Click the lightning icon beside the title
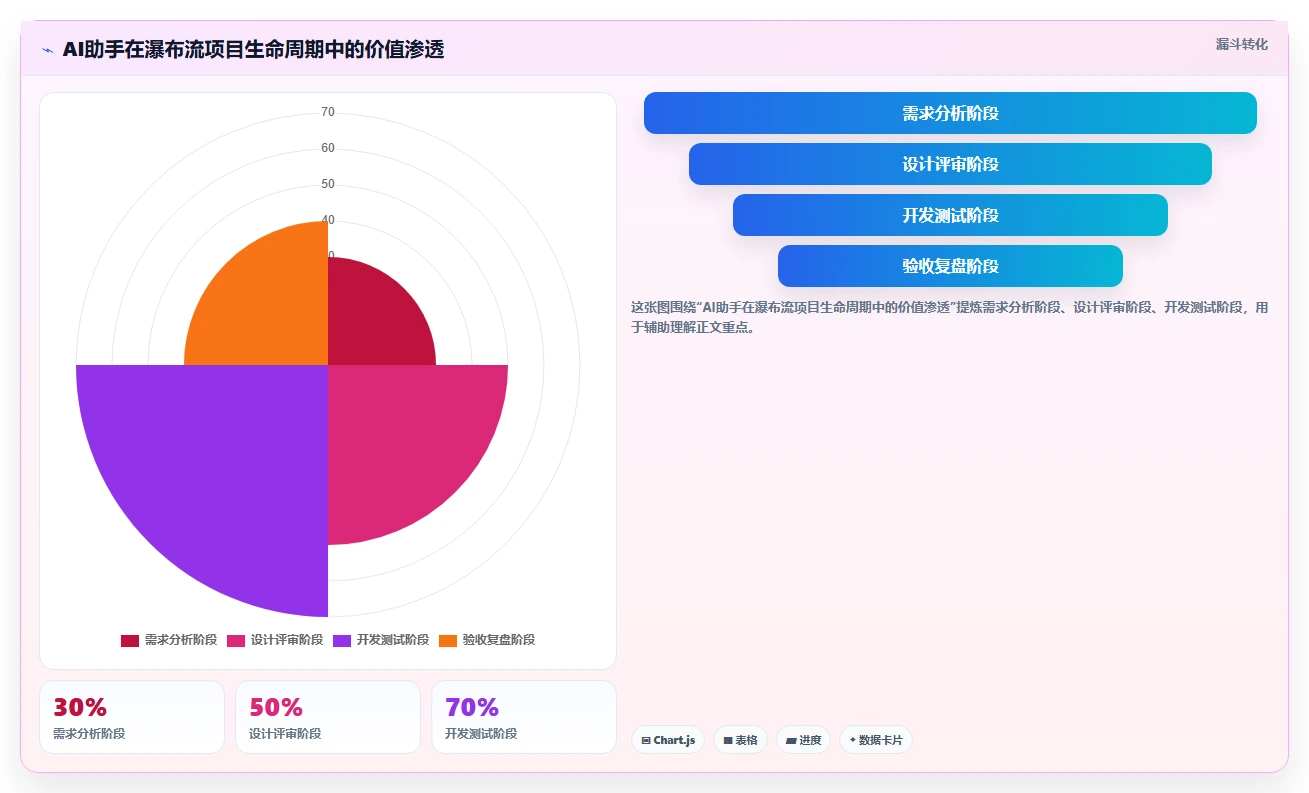This screenshot has width=1309, height=793. pyautogui.click(x=47, y=50)
